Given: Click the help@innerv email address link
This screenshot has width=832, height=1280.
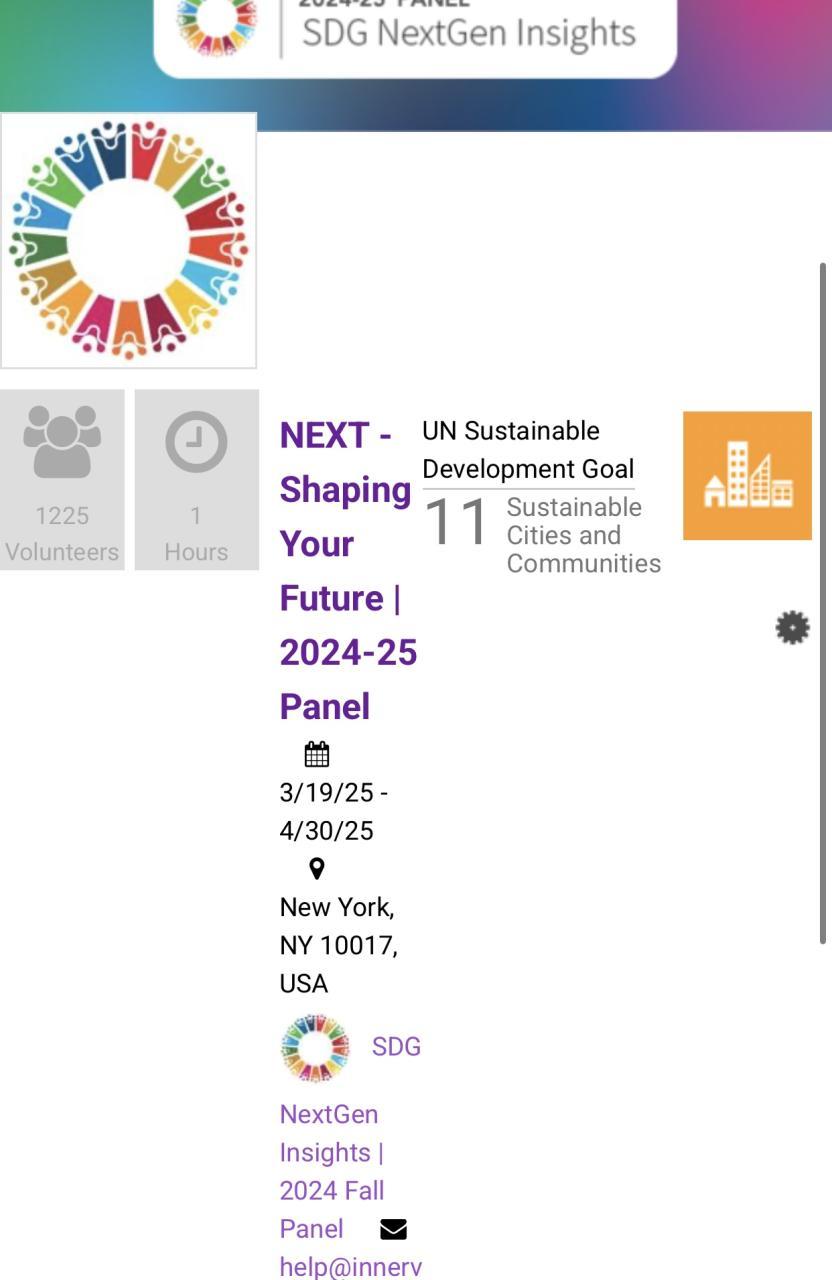Looking at the screenshot, I should coord(350,1266).
